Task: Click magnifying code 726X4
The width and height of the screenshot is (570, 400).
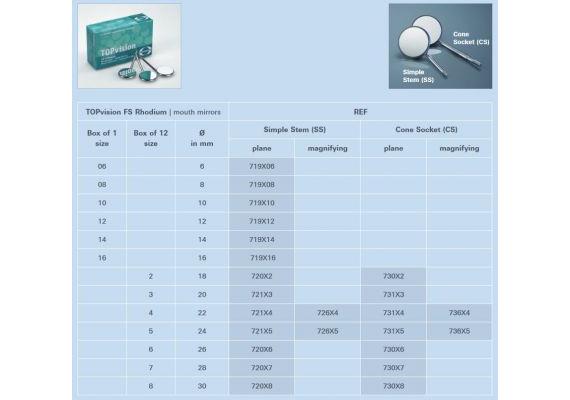Action: coord(327,313)
